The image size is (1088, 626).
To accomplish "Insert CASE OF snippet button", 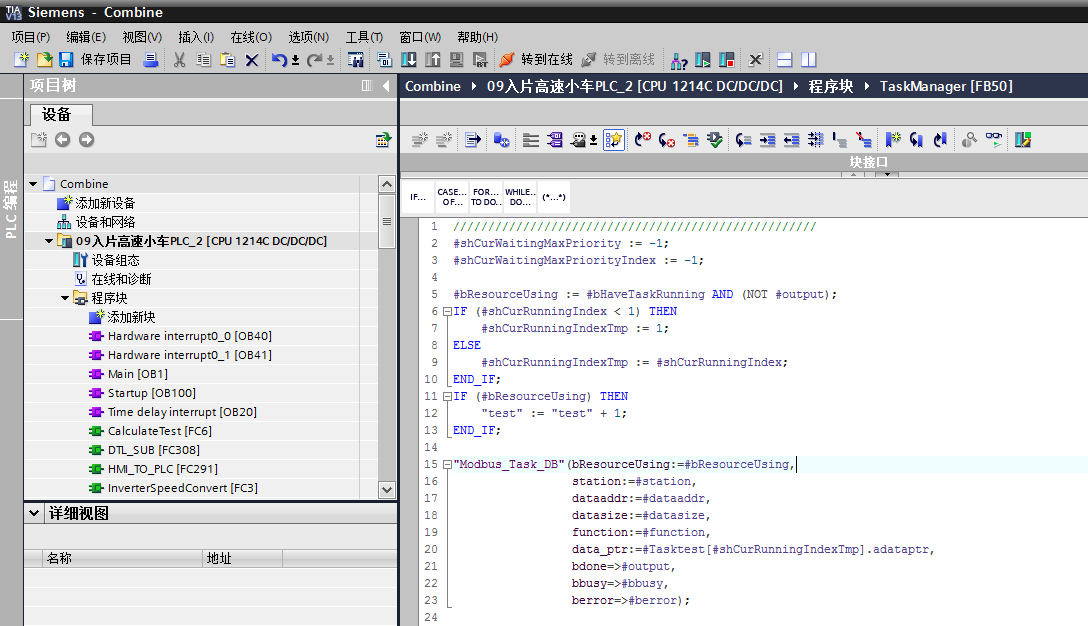I will tap(451, 197).
